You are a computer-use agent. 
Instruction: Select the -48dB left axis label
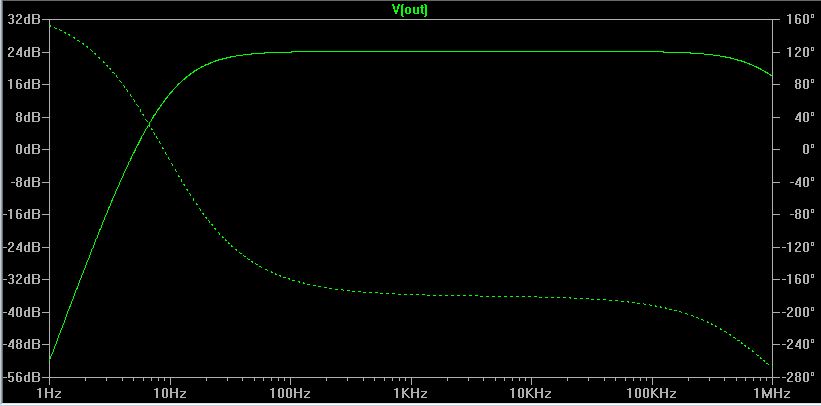coord(21,345)
